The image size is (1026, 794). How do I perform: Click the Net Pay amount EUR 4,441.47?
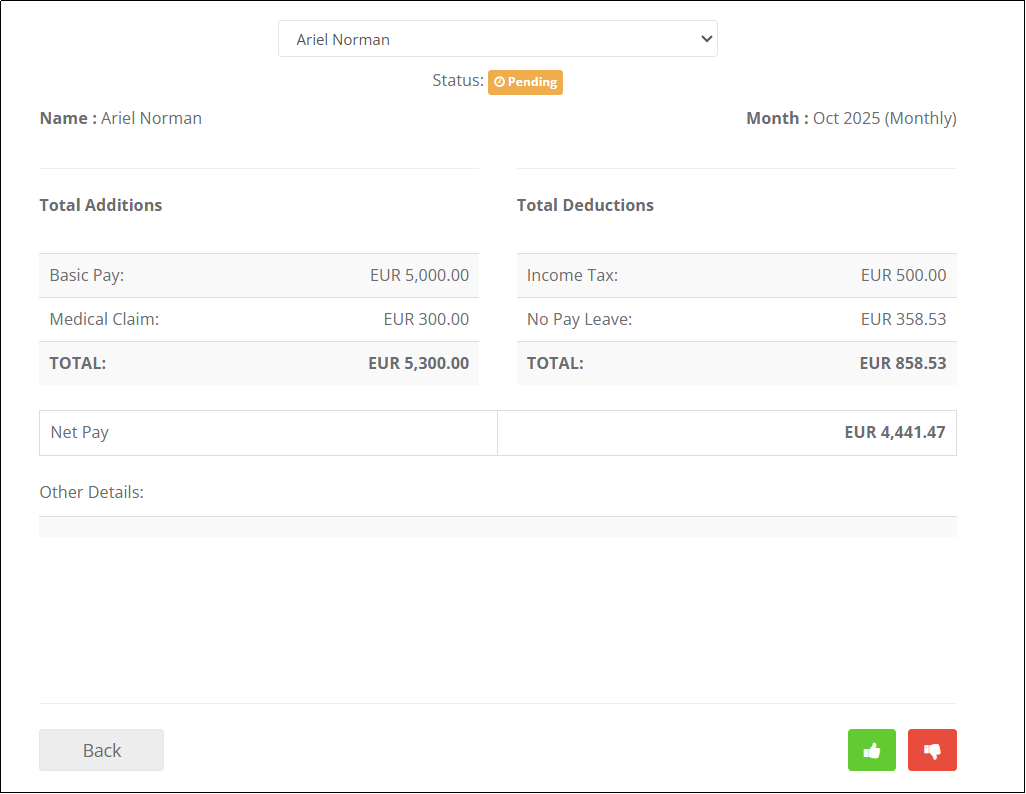[x=894, y=432]
